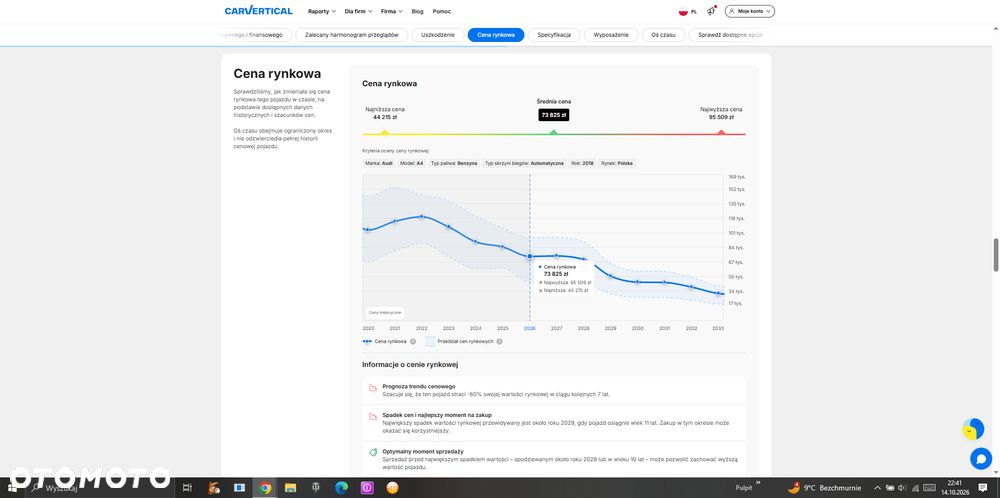Select the 2026 data point on chart

pyautogui.click(x=529, y=256)
